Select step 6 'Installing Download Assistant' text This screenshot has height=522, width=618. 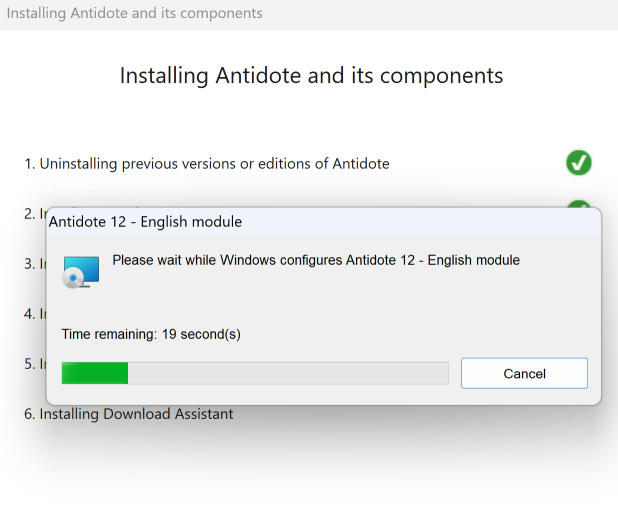click(x=129, y=413)
